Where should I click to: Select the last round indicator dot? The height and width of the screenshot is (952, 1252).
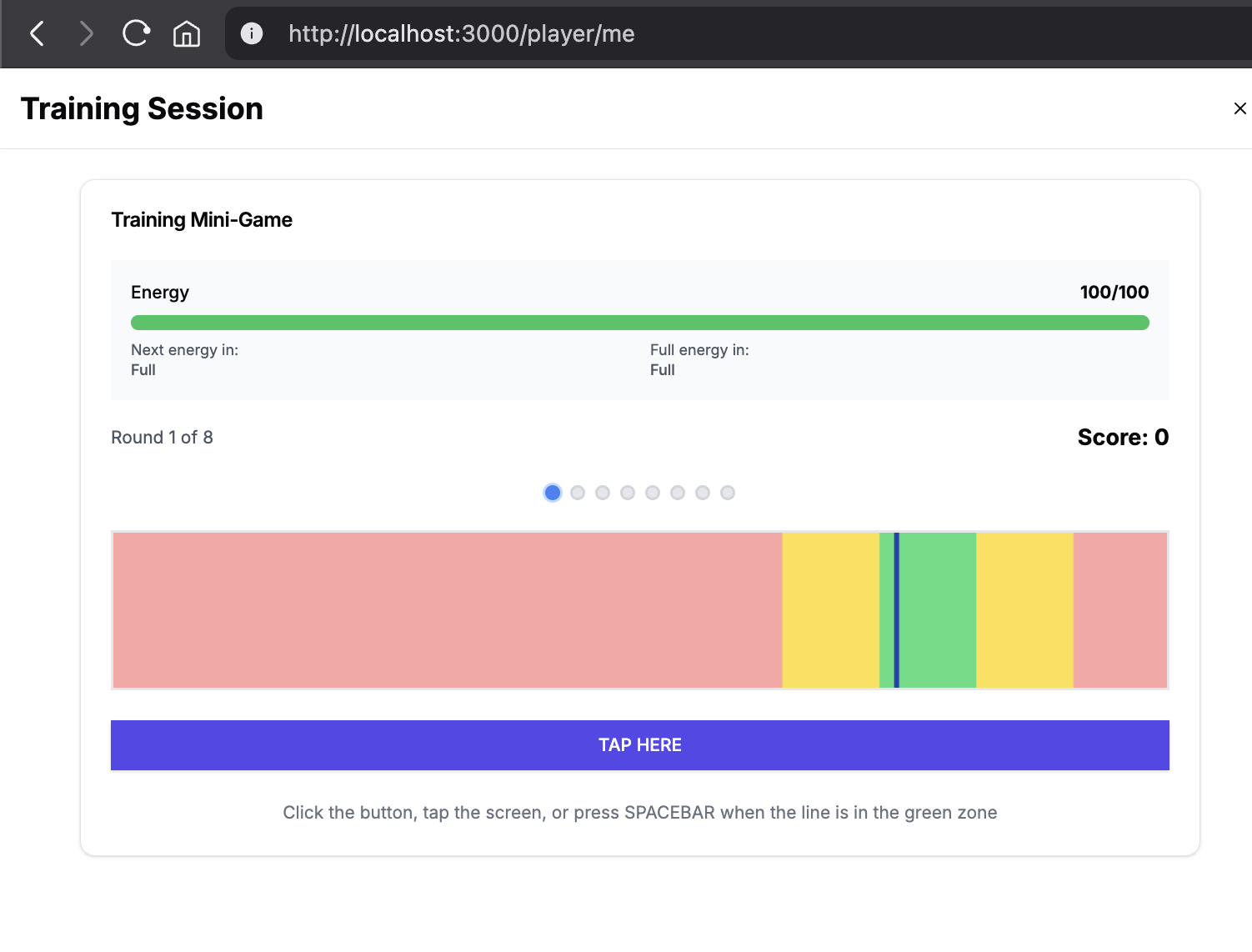pyautogui.click(x=728, y=493)
